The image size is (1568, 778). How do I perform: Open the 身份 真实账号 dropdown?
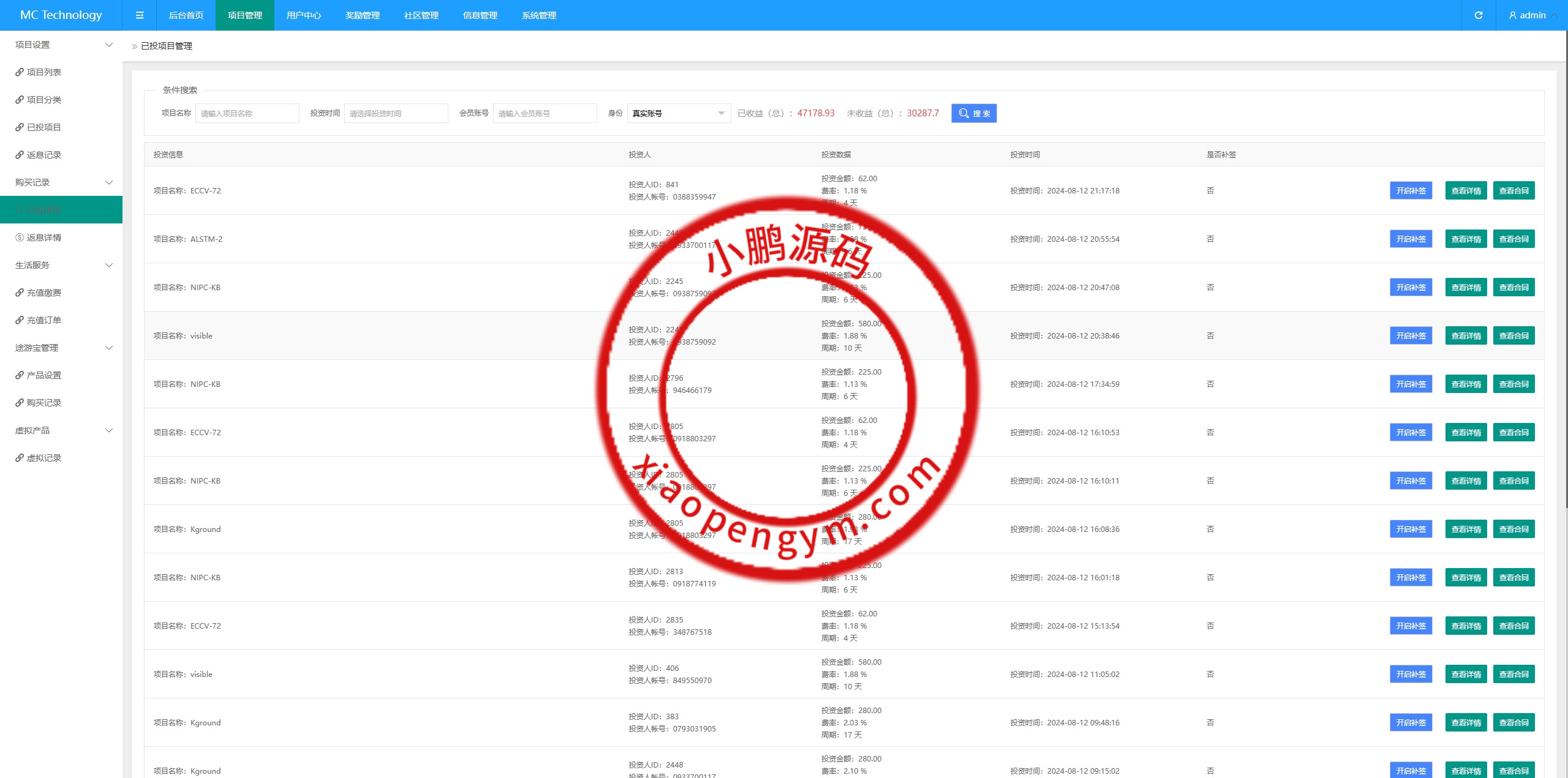point(678,113)
